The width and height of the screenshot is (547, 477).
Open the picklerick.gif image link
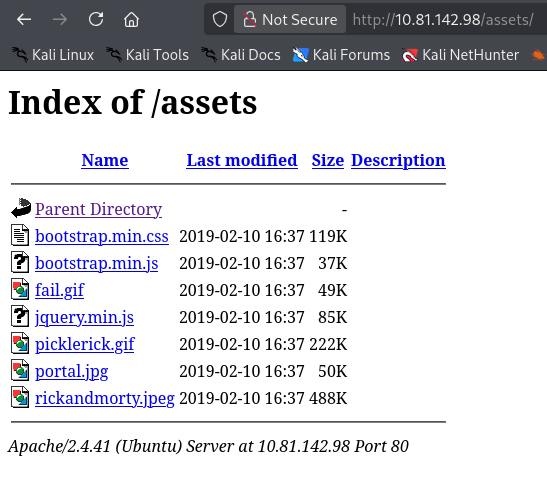85,344
